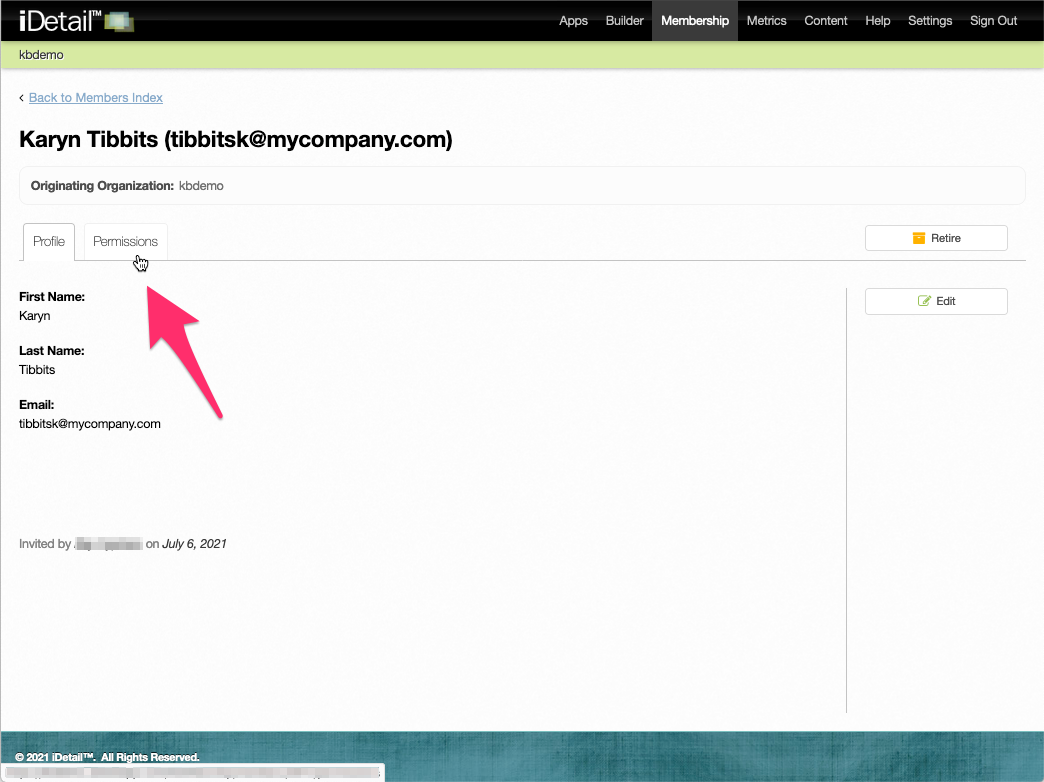This screenshot has height=782, width=1044.
Task: Click the back chevron before Members Index
Action: [x=21, y=98]
